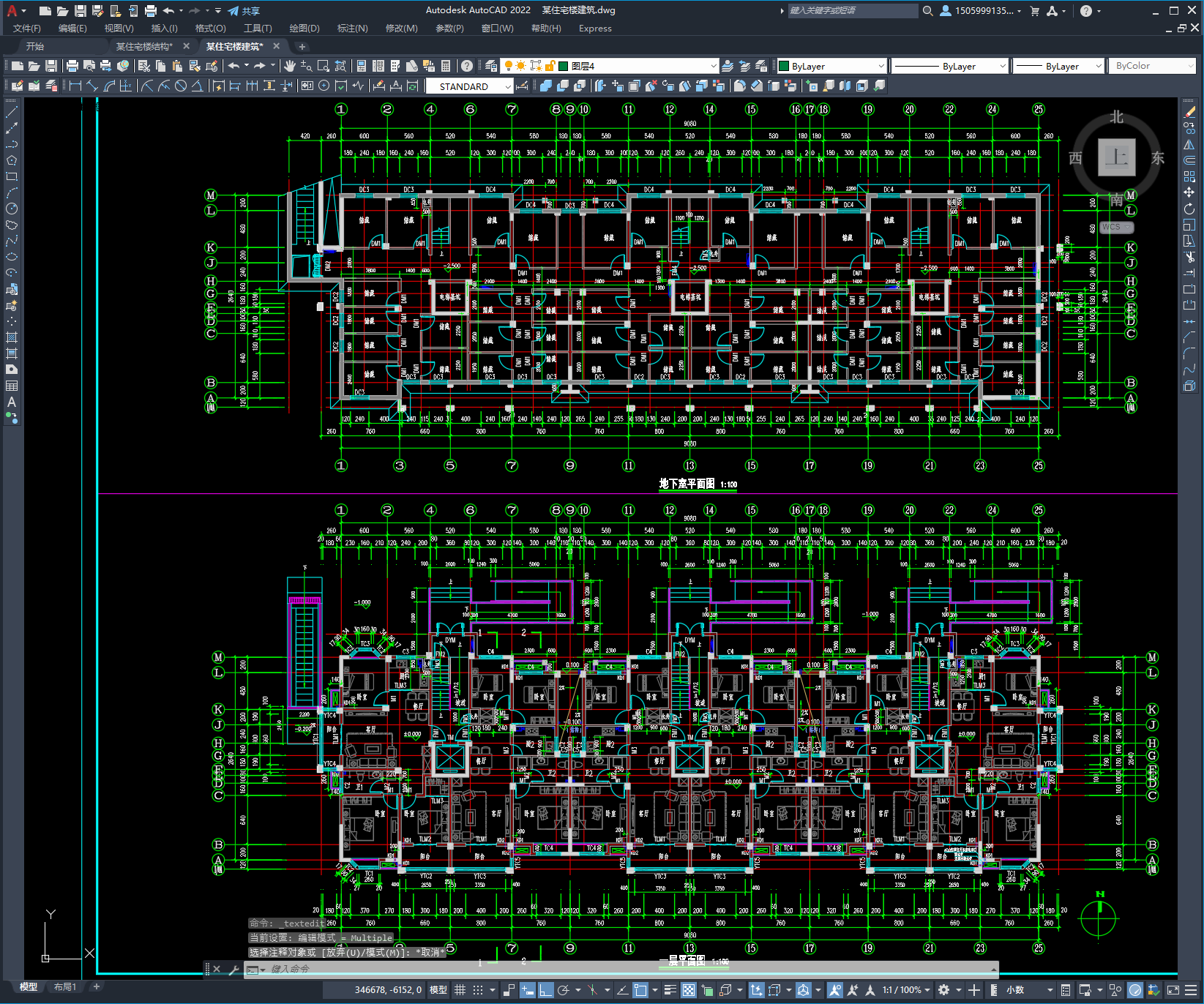Click the 共享 share button
The image size is (1204, 1004).
tap(244, 11)
